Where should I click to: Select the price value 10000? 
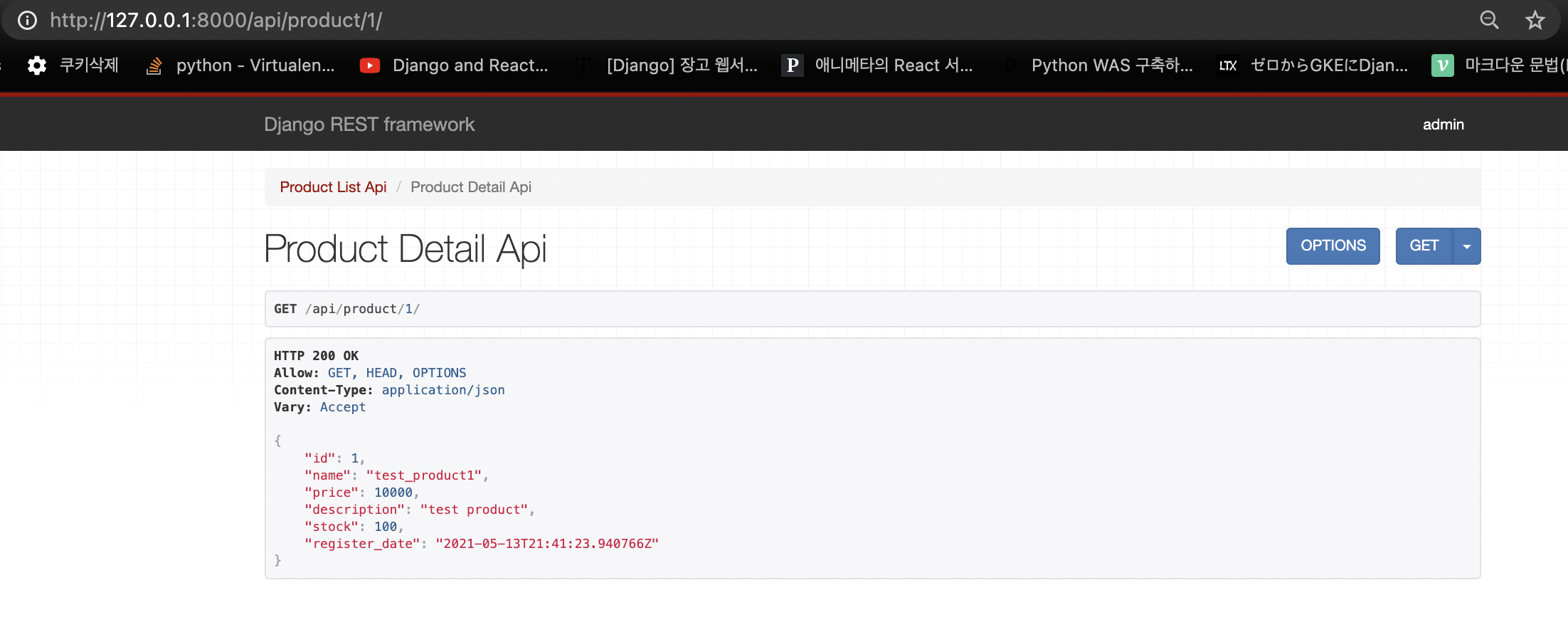[393, 493]
